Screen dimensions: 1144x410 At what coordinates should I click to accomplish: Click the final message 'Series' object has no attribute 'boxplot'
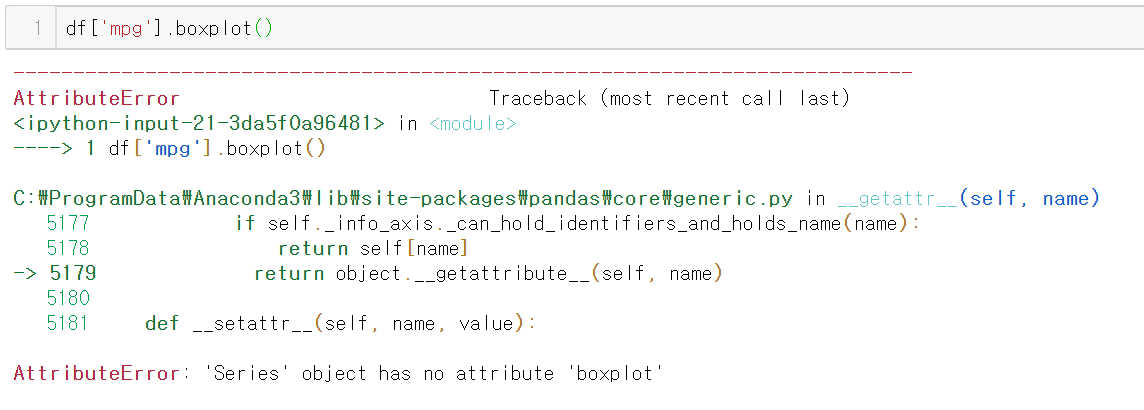click(433, 374)
